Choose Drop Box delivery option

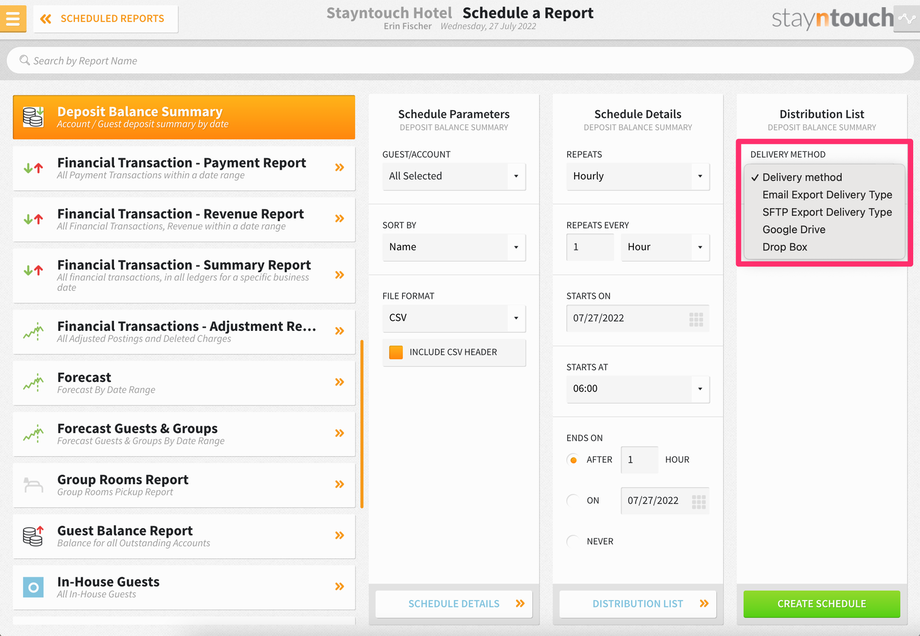click(824, 247)
